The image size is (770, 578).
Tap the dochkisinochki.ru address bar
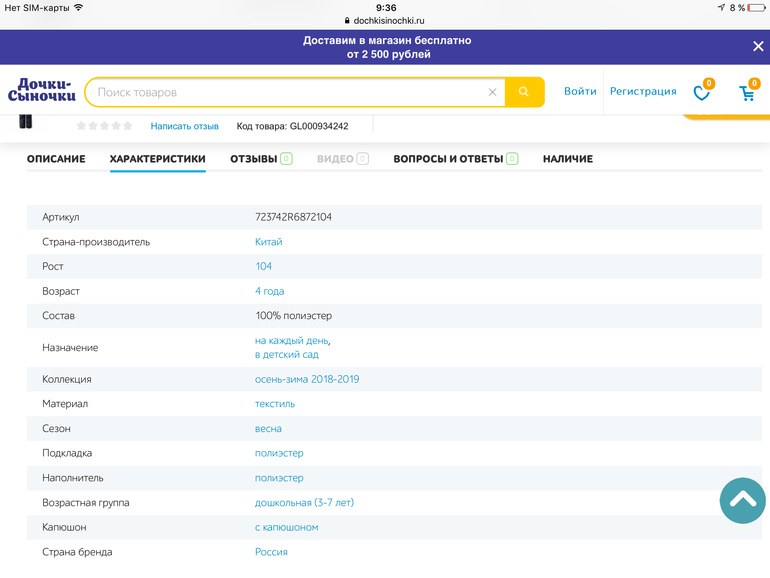click(386, 20)
